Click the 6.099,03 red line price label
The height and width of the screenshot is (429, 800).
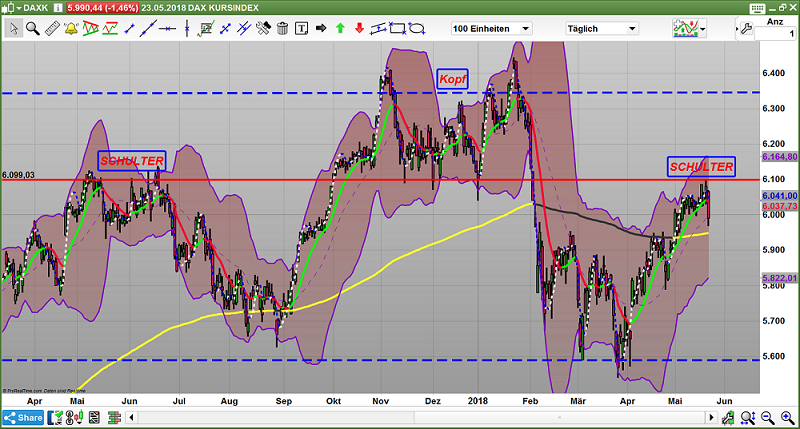click(x=18, y=175)
